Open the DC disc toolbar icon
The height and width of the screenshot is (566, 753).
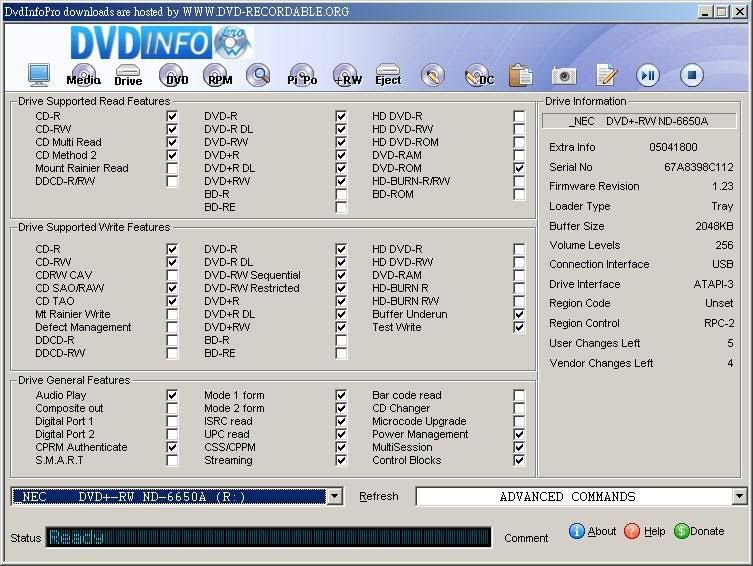coord(479,75)
